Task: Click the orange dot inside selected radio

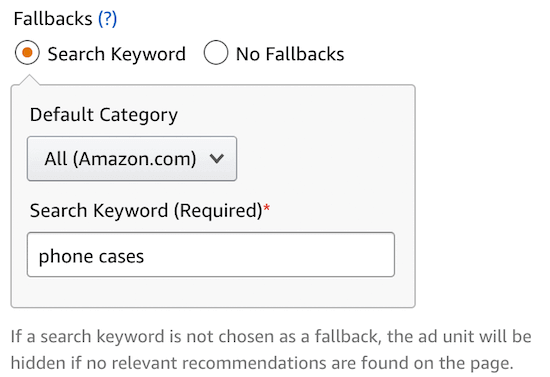Action: coord(27,53)
